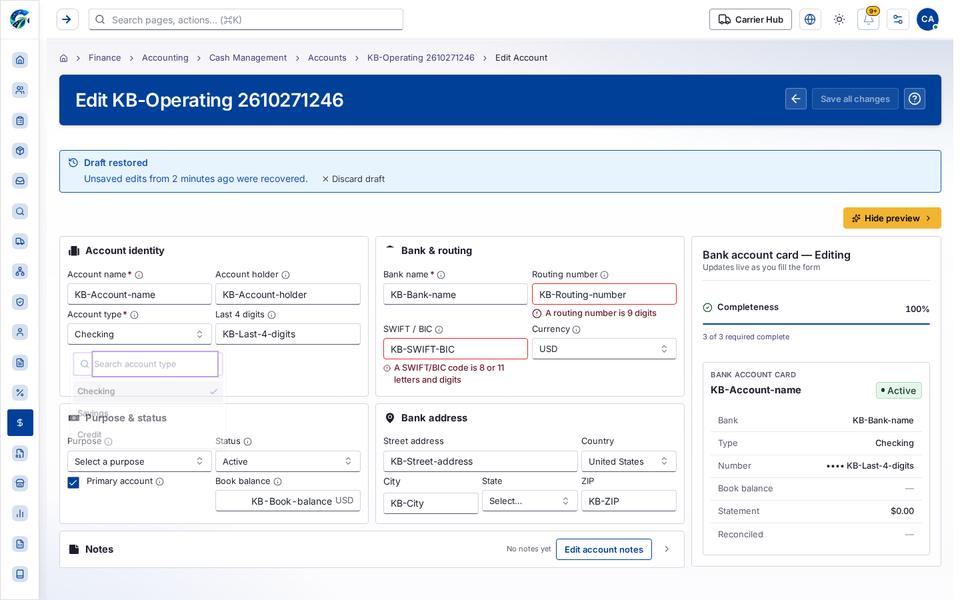
Task: Open the notifications bell icon
Action: tap(868, 20)
